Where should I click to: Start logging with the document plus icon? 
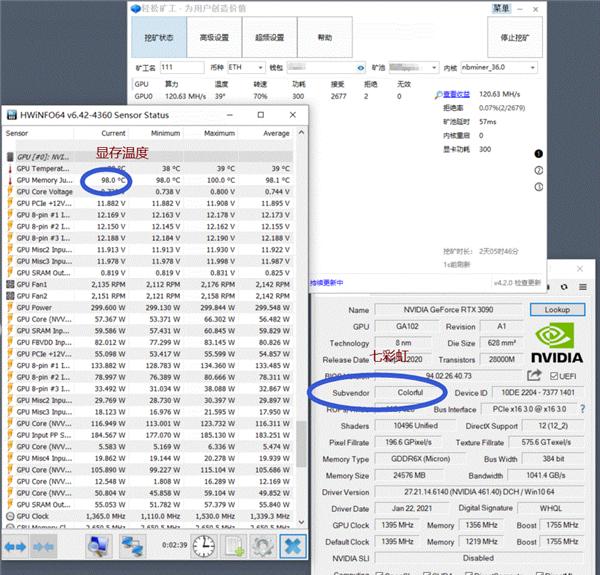tap(234, 546)
